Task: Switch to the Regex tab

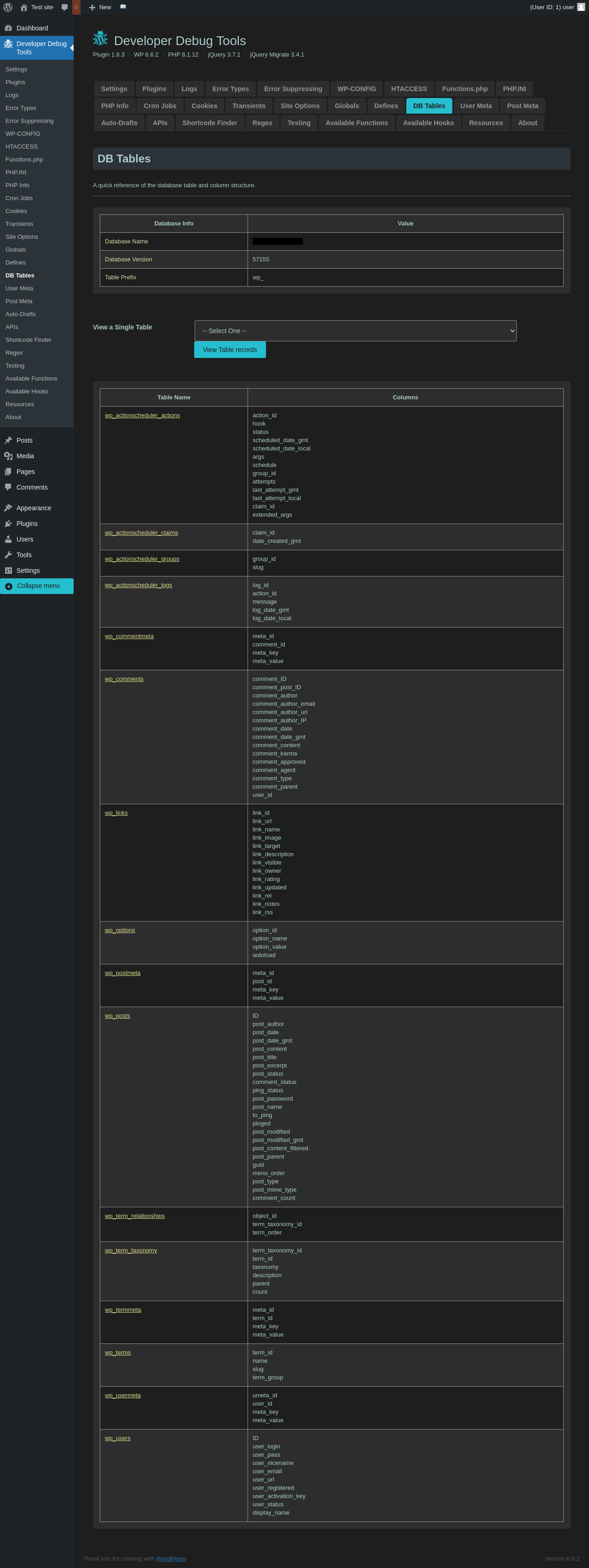Action: (x=262, y=123)
